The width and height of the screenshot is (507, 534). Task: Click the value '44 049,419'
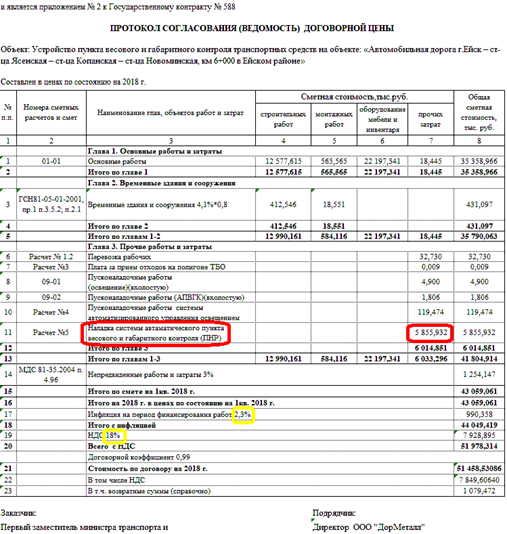tap(479, 425)
